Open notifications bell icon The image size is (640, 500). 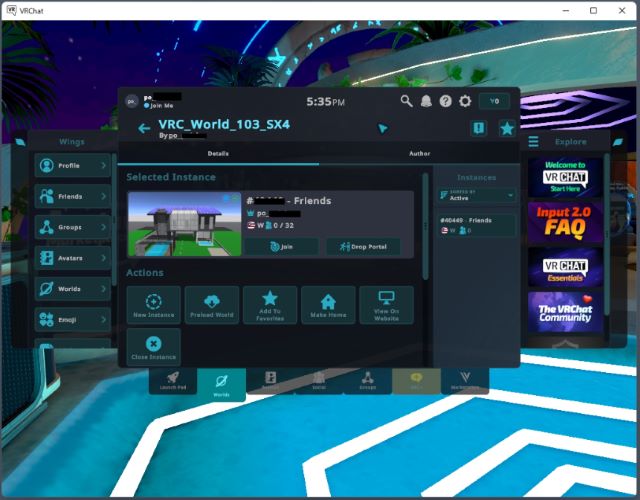pyautogui.click(x=426, y=101)
